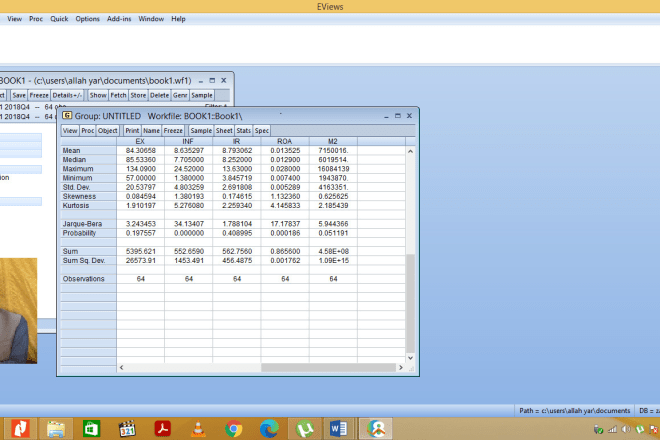Screen dimensions: 660x440
Task: Click Name button in Group window
Action: point(152,131)
